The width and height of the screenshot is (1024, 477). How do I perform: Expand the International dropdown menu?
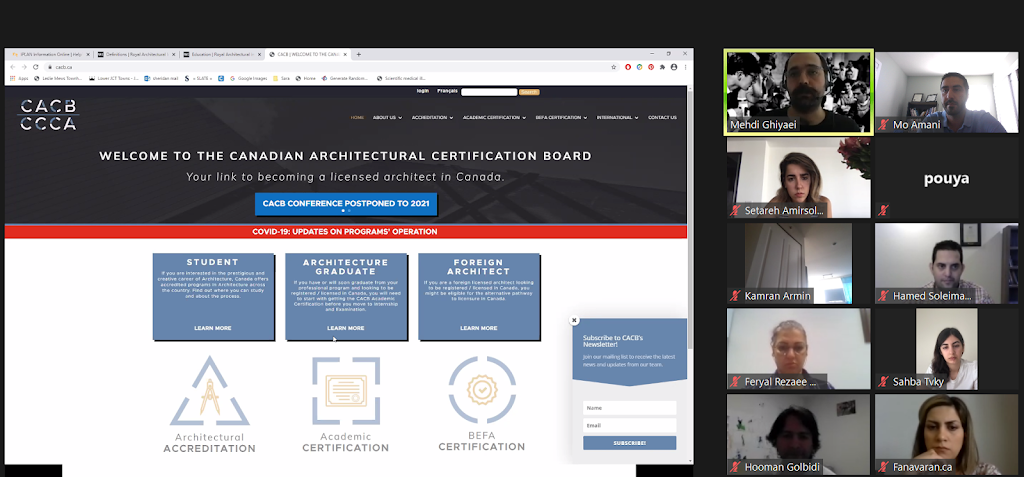(618, 118)
